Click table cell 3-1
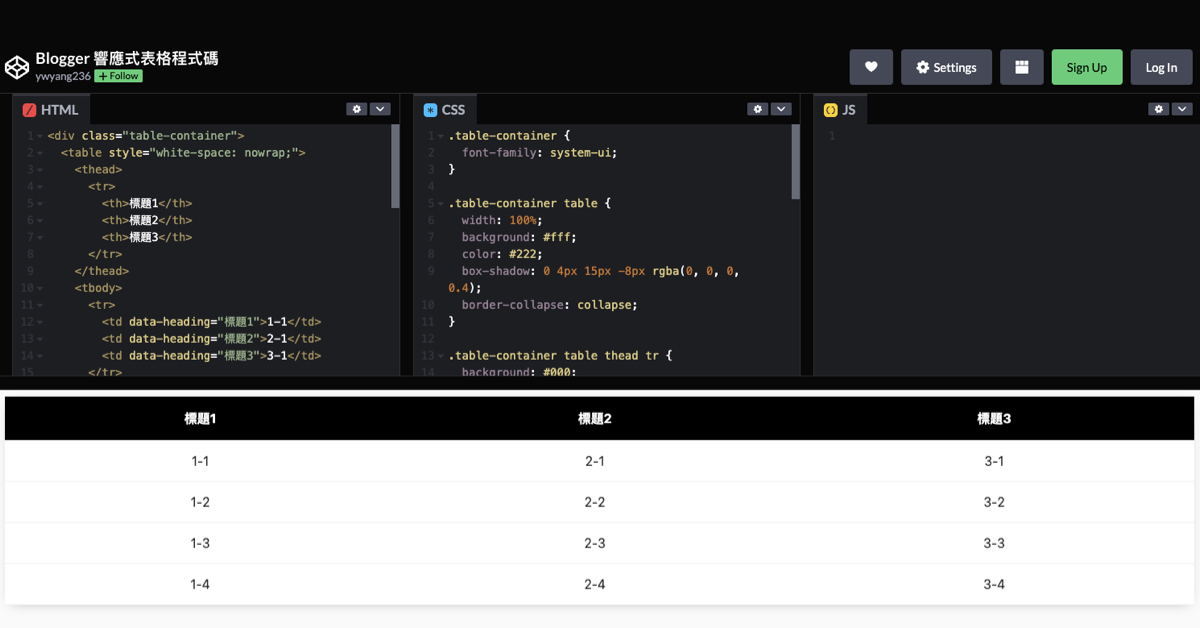Viewport: 1200px width, 628px height. 994,461
